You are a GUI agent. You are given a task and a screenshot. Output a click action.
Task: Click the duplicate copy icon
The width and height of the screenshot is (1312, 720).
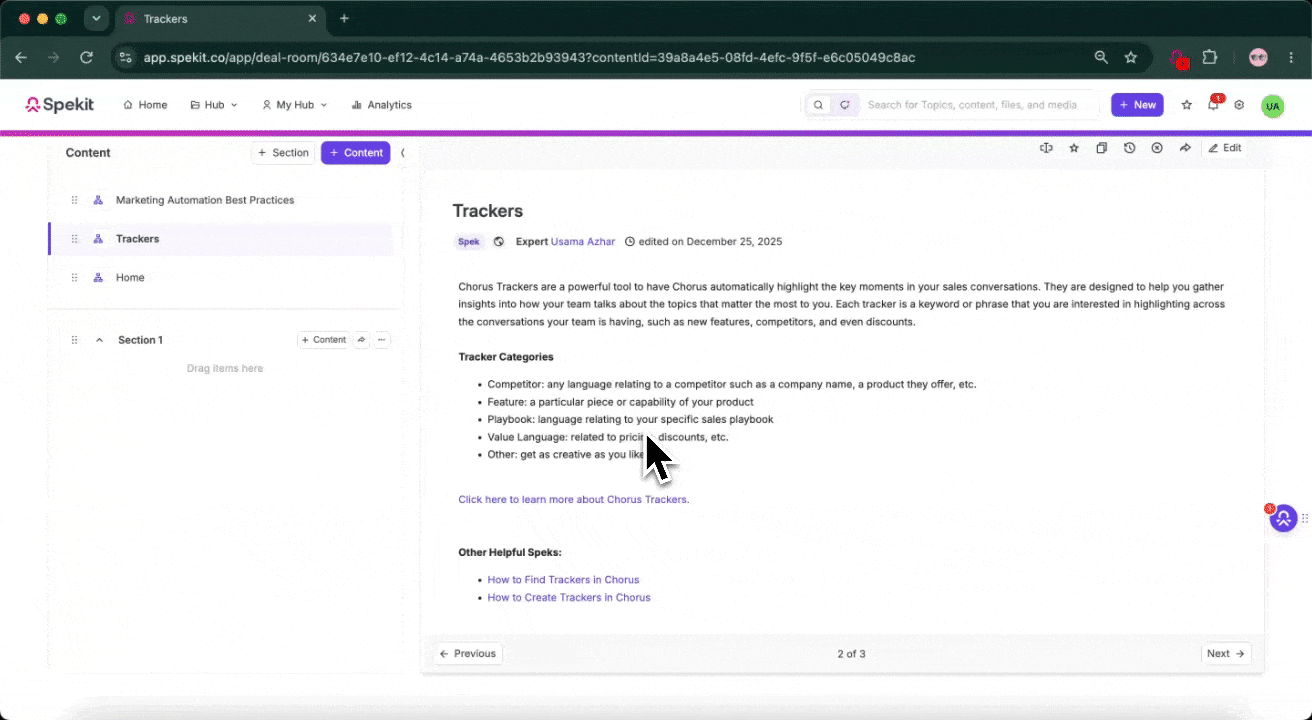pos(1101,148)
